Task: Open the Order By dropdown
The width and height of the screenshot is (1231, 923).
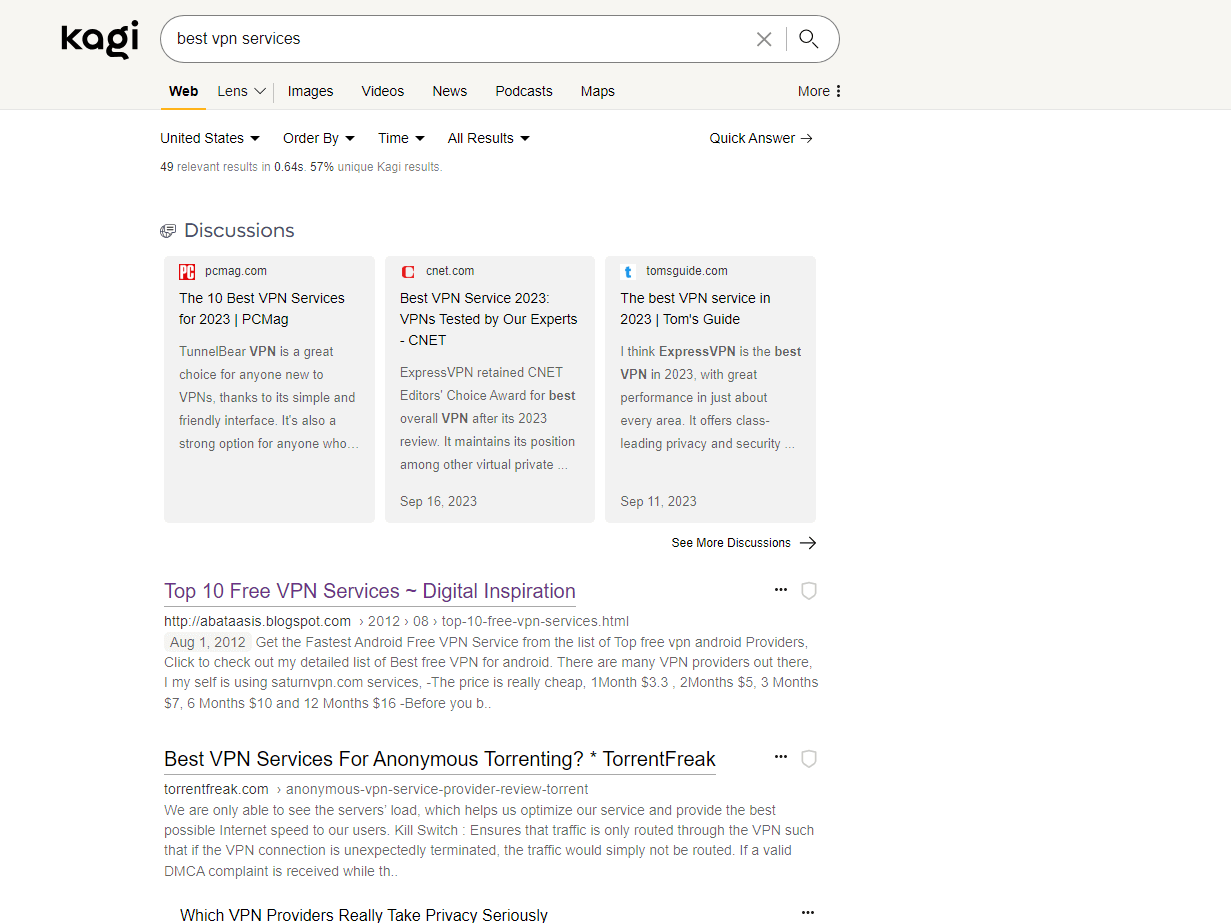Action: coord(319,138)
